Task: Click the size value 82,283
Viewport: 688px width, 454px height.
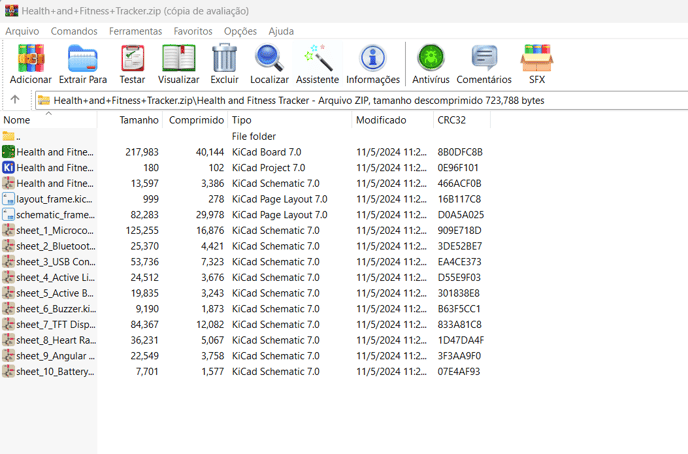Action: [144, 215]
